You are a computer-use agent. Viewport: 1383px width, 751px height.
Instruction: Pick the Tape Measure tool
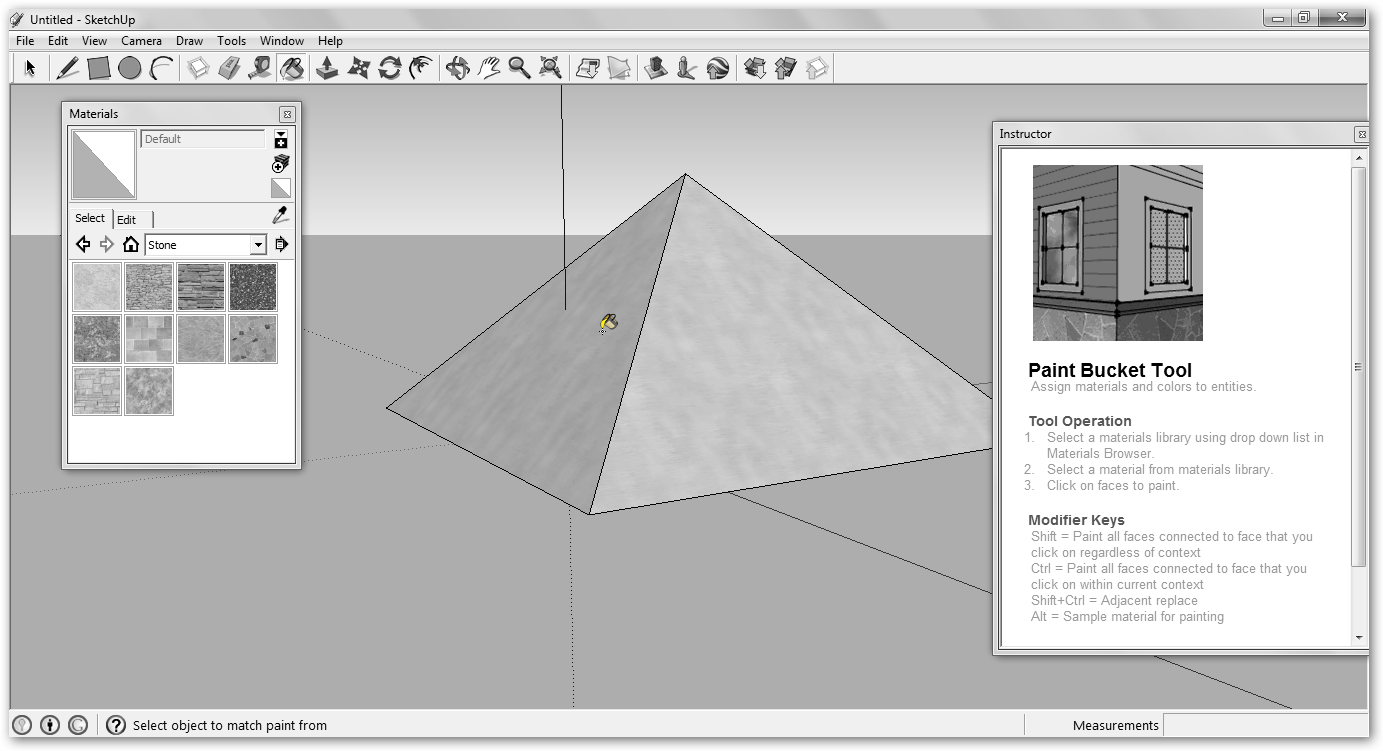point(260,68)
